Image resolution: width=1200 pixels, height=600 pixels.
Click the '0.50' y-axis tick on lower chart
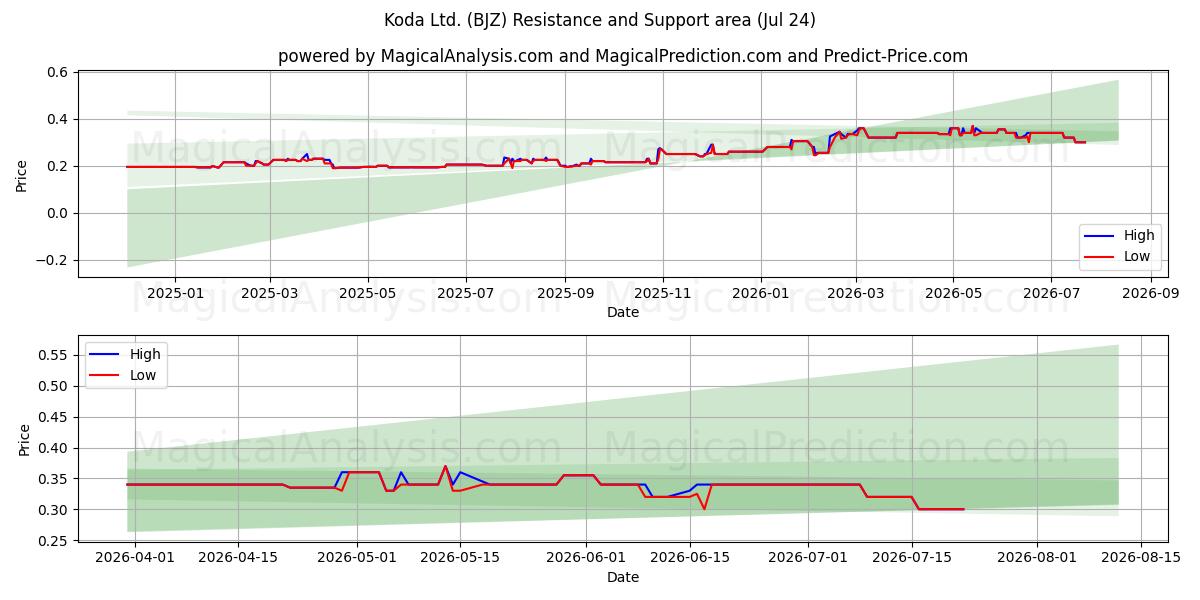point(54,386)
